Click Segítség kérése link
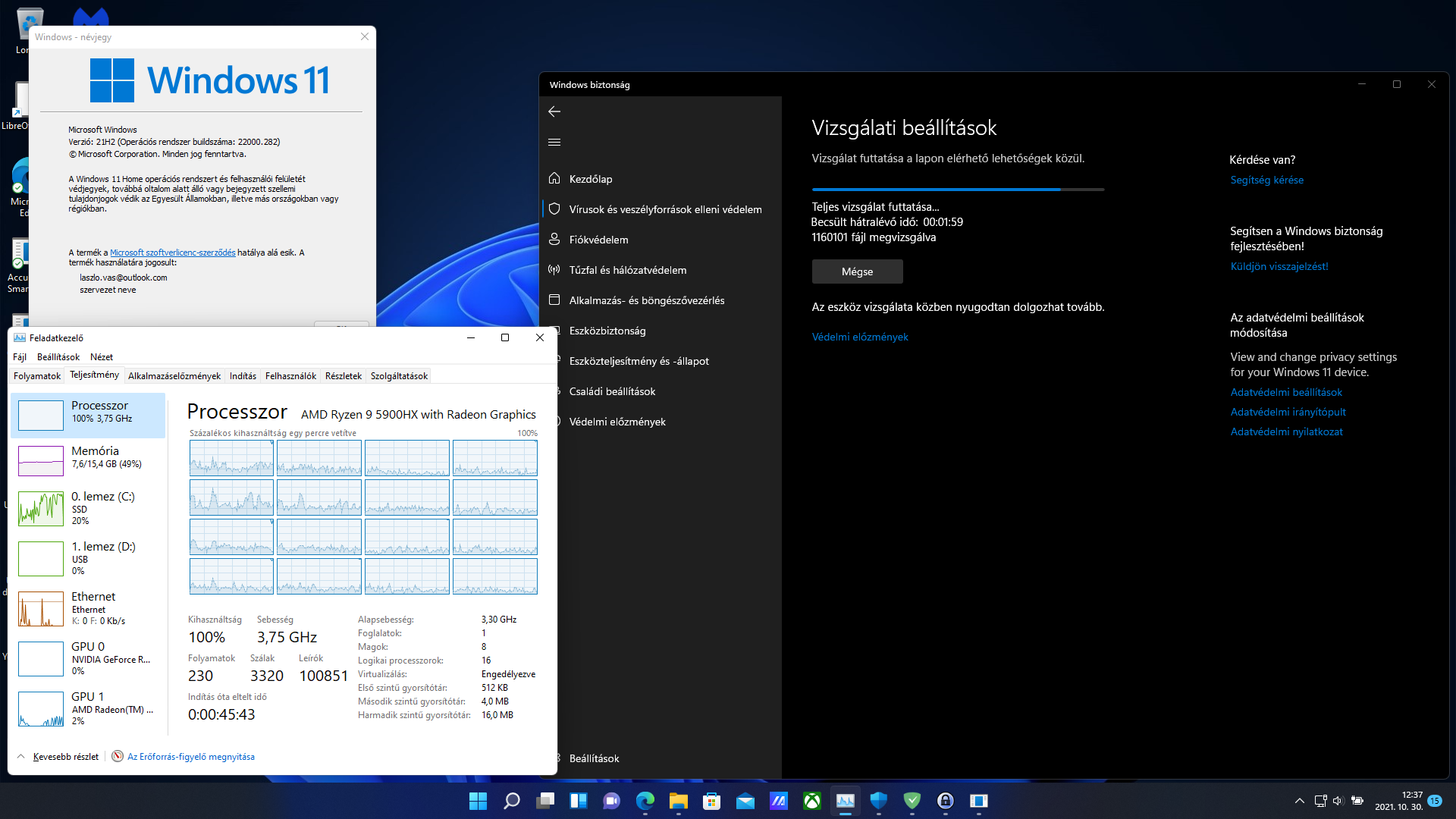This screenshot has width=1456, height=819. pos(1267,180)
